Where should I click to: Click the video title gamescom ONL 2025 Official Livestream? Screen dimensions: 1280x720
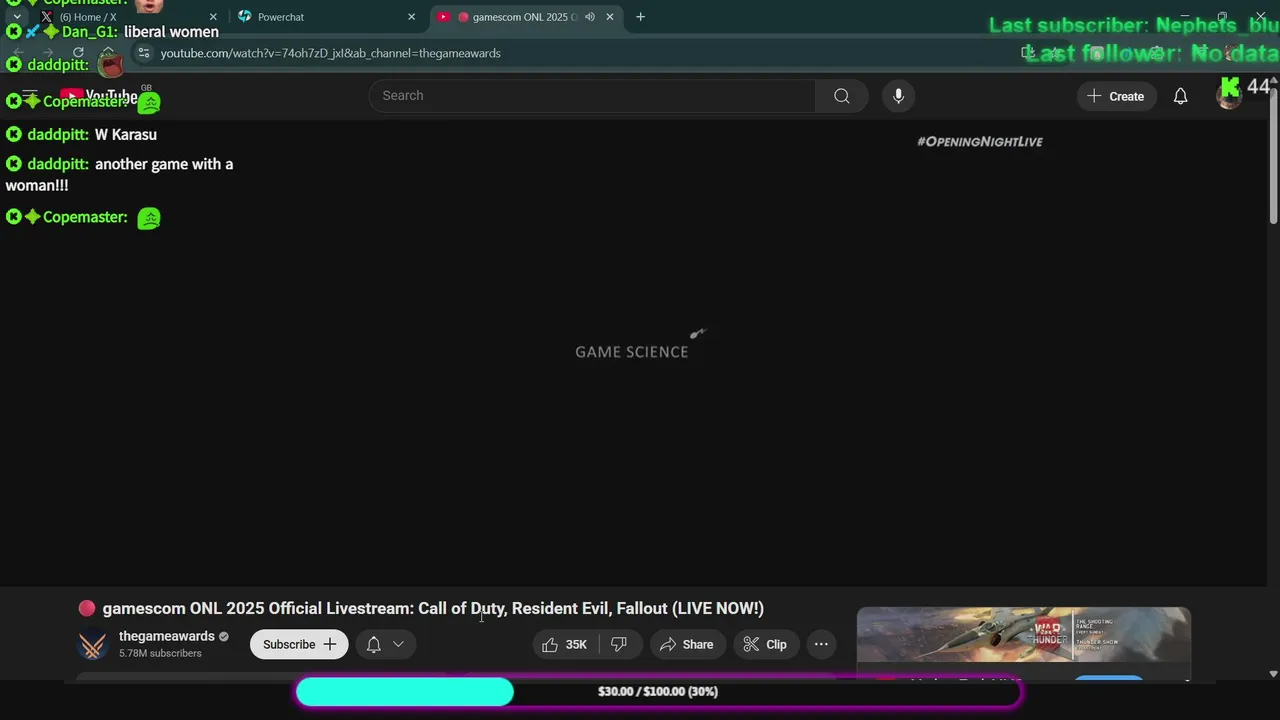433,608
